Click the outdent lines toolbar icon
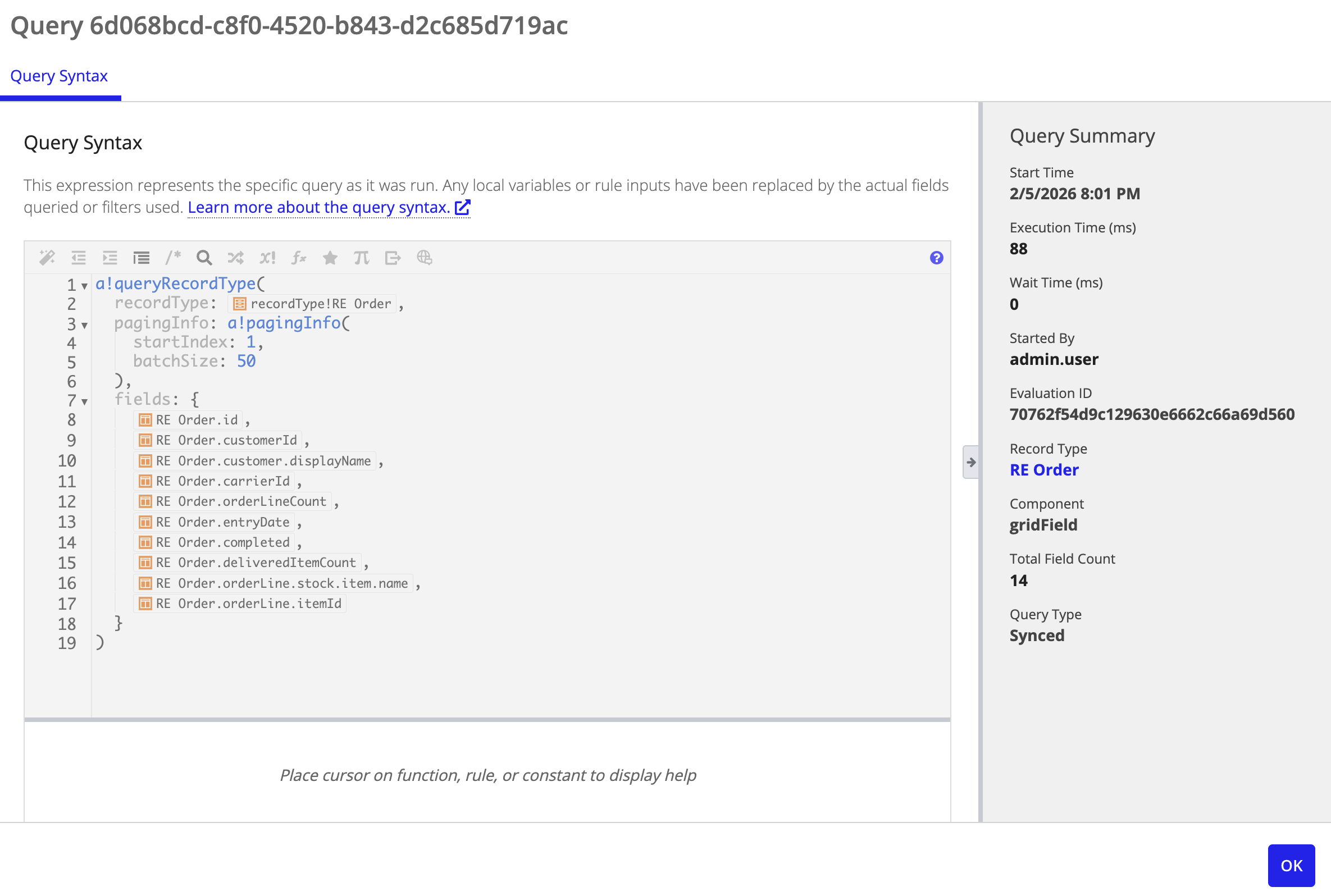The width and height of the screenshot is (1331, 896). click(x=78, y=258)
